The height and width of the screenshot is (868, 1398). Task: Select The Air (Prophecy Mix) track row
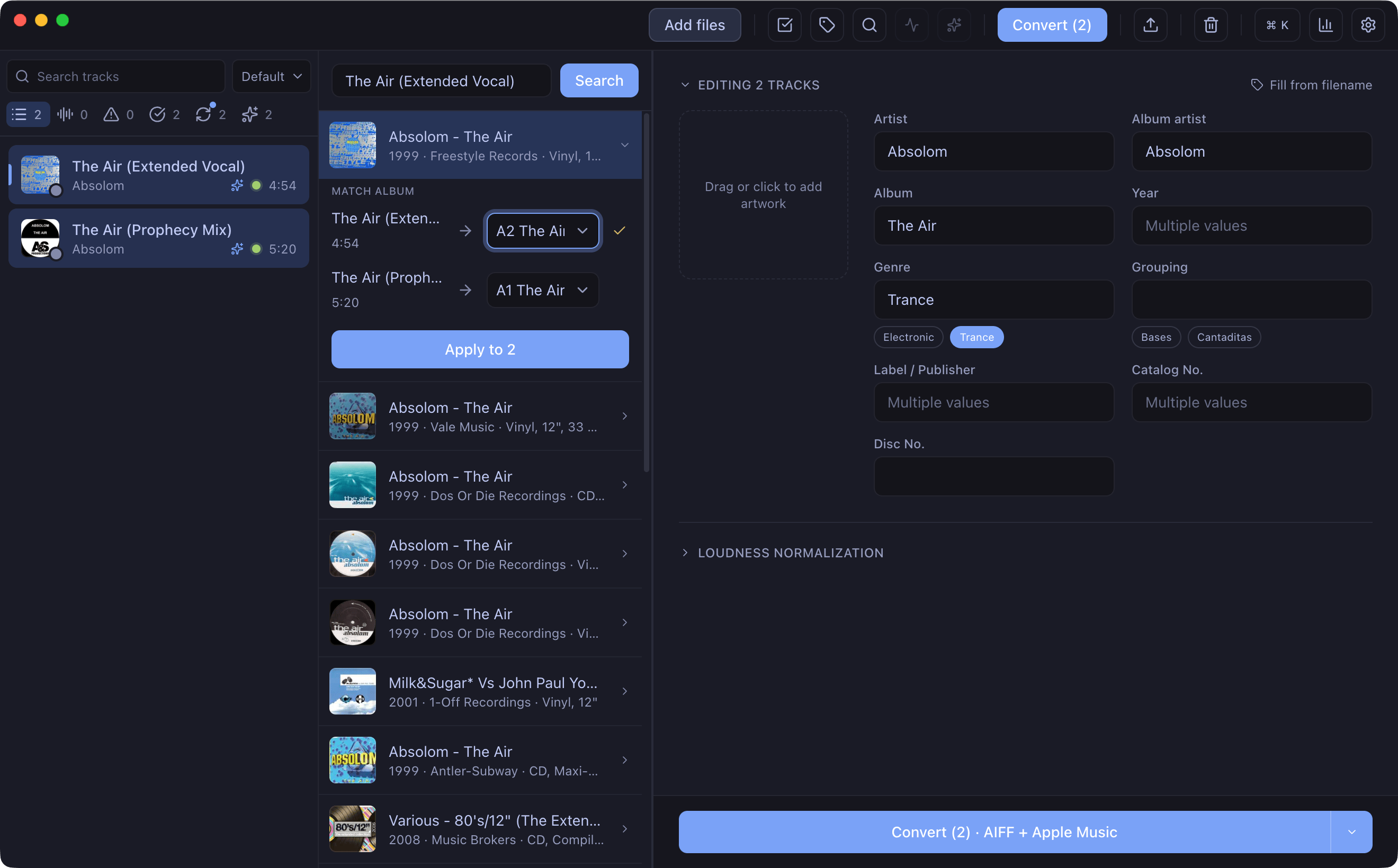pyautogui.click(x=158, y=238)
